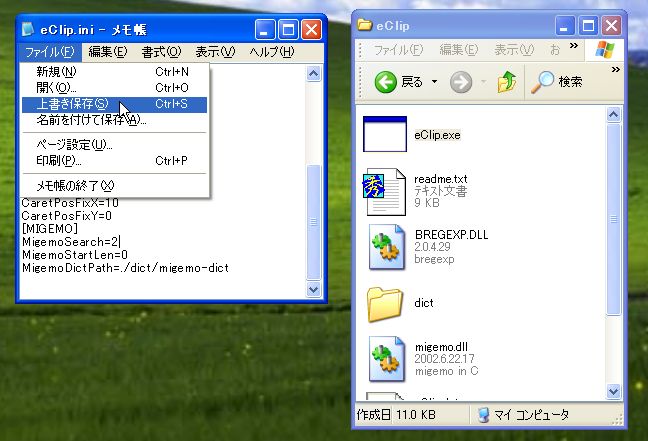Click the dict folder name
648x441 pixels.
pos(424,303)
